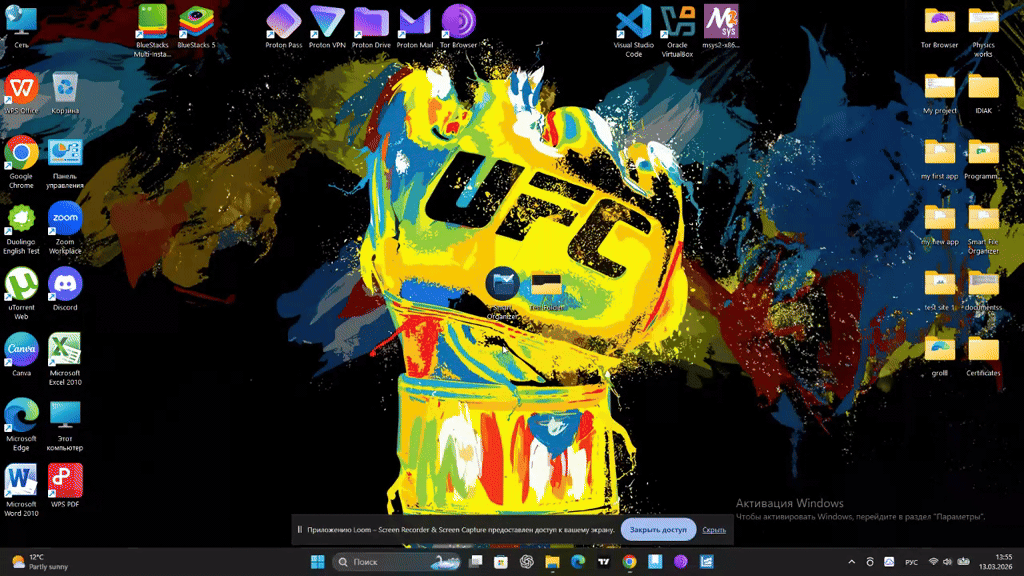Expand hidden system tray icons
This screenshot has width=1024, height=576.
pyautogui.click(x=852, y=562)
